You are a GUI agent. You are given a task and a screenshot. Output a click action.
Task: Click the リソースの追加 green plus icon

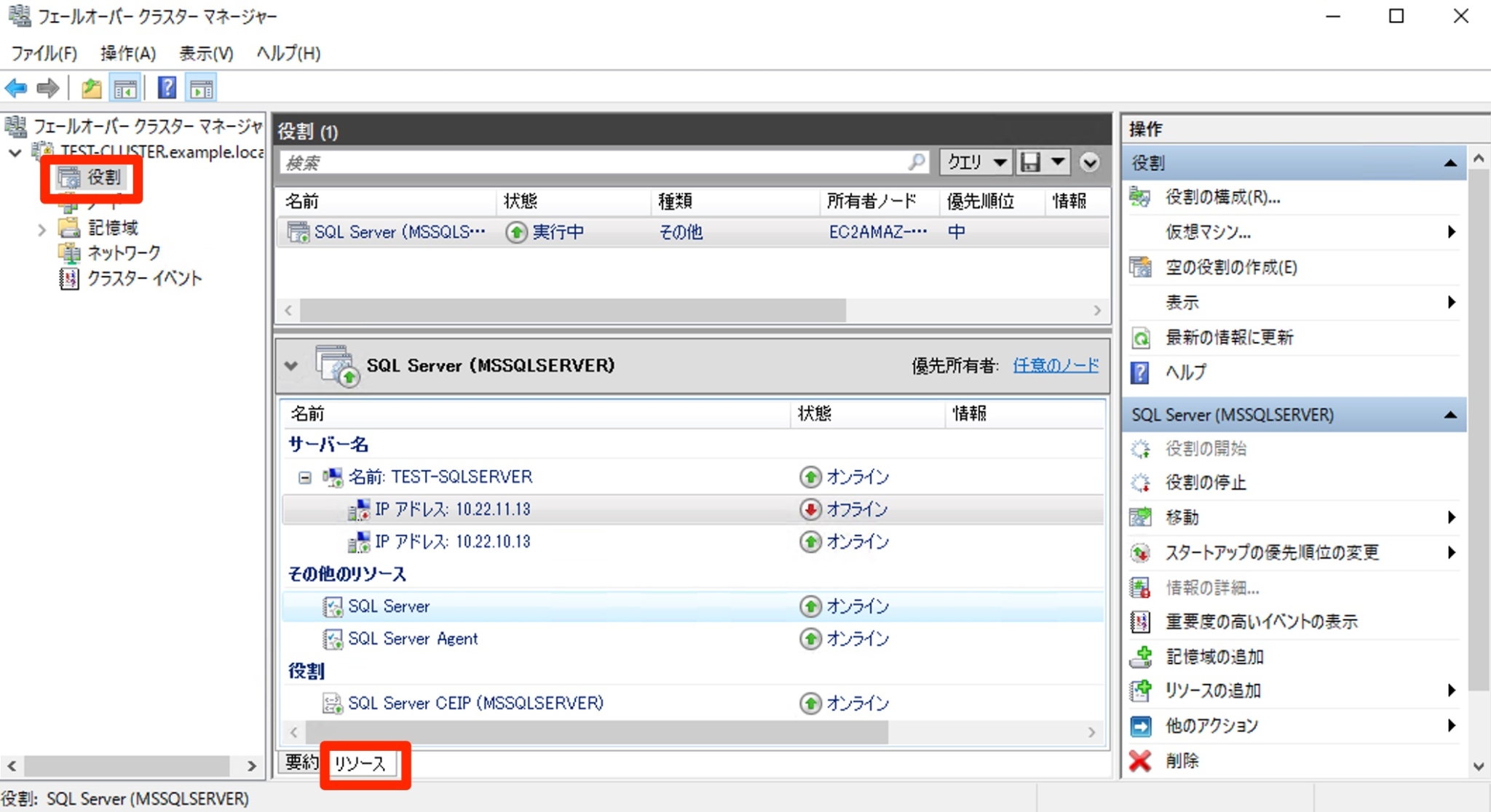(x=1139, y=690)
